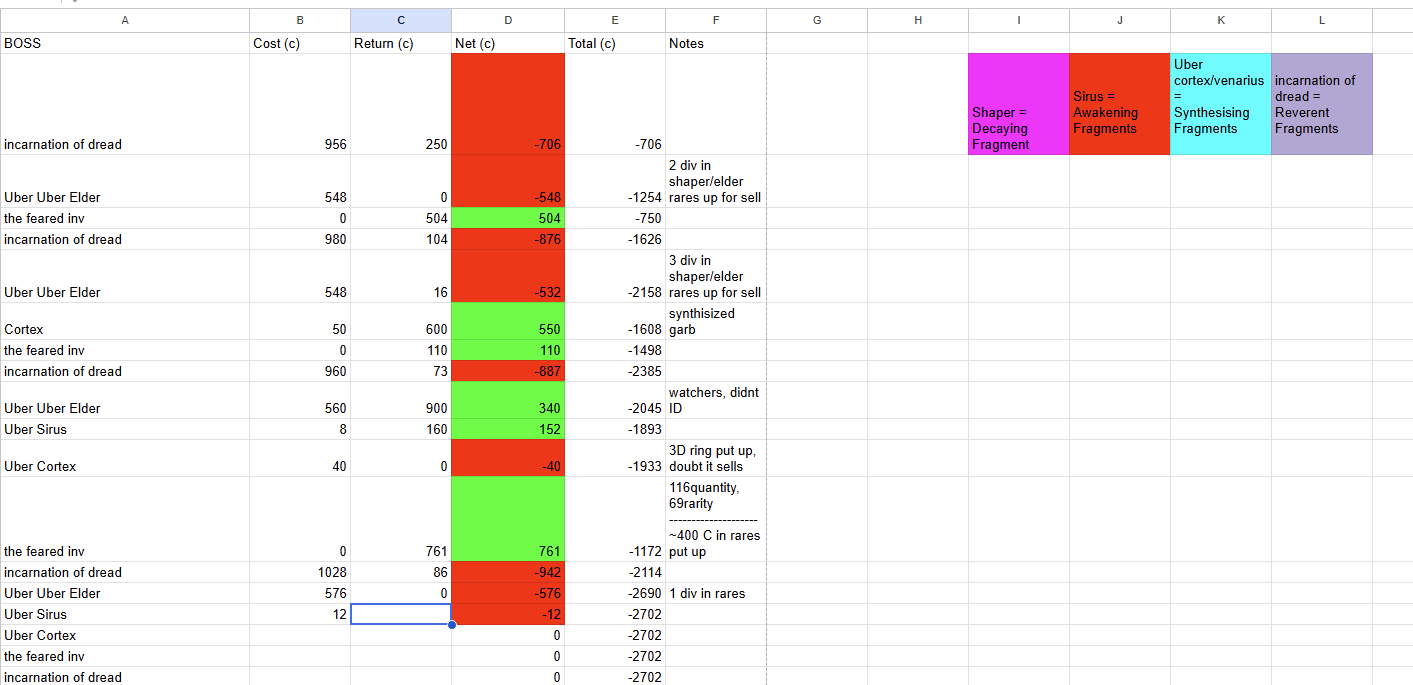Click net cell showing -12

[x=508, y=614]
